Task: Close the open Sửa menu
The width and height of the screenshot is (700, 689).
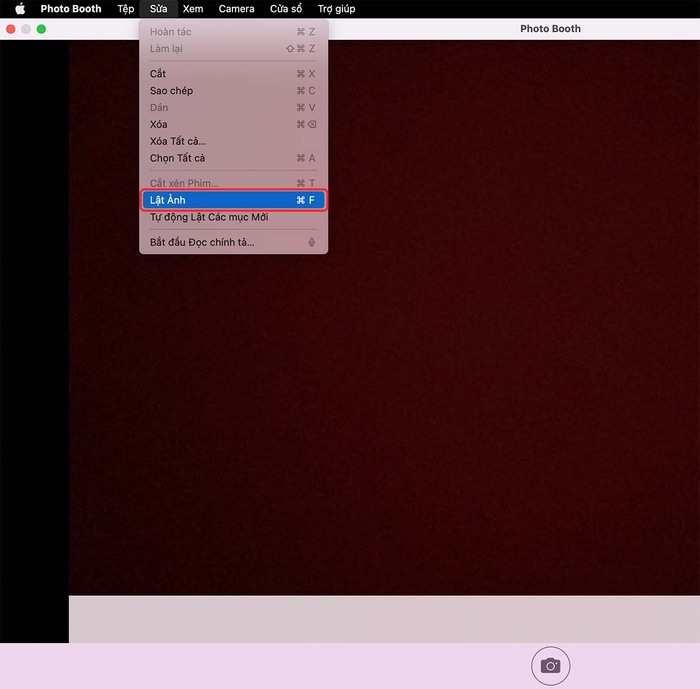Action: click(x=158, y=8)
